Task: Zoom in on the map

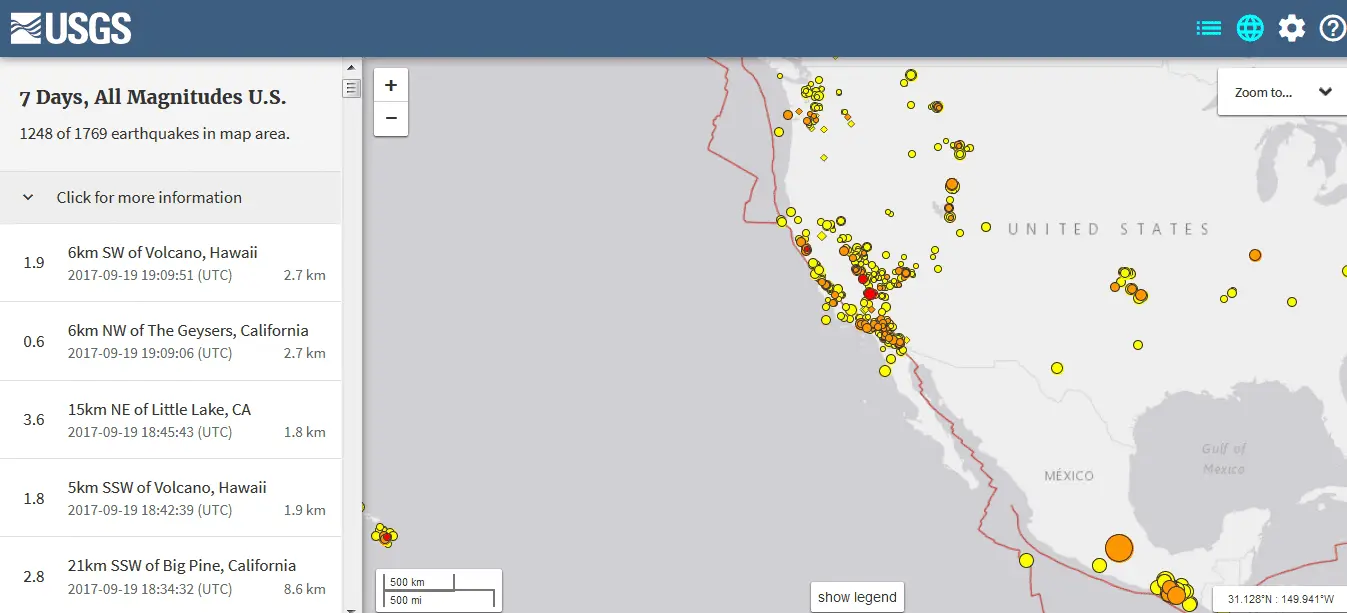Action: pyautogui.click(x=391, y=85)
